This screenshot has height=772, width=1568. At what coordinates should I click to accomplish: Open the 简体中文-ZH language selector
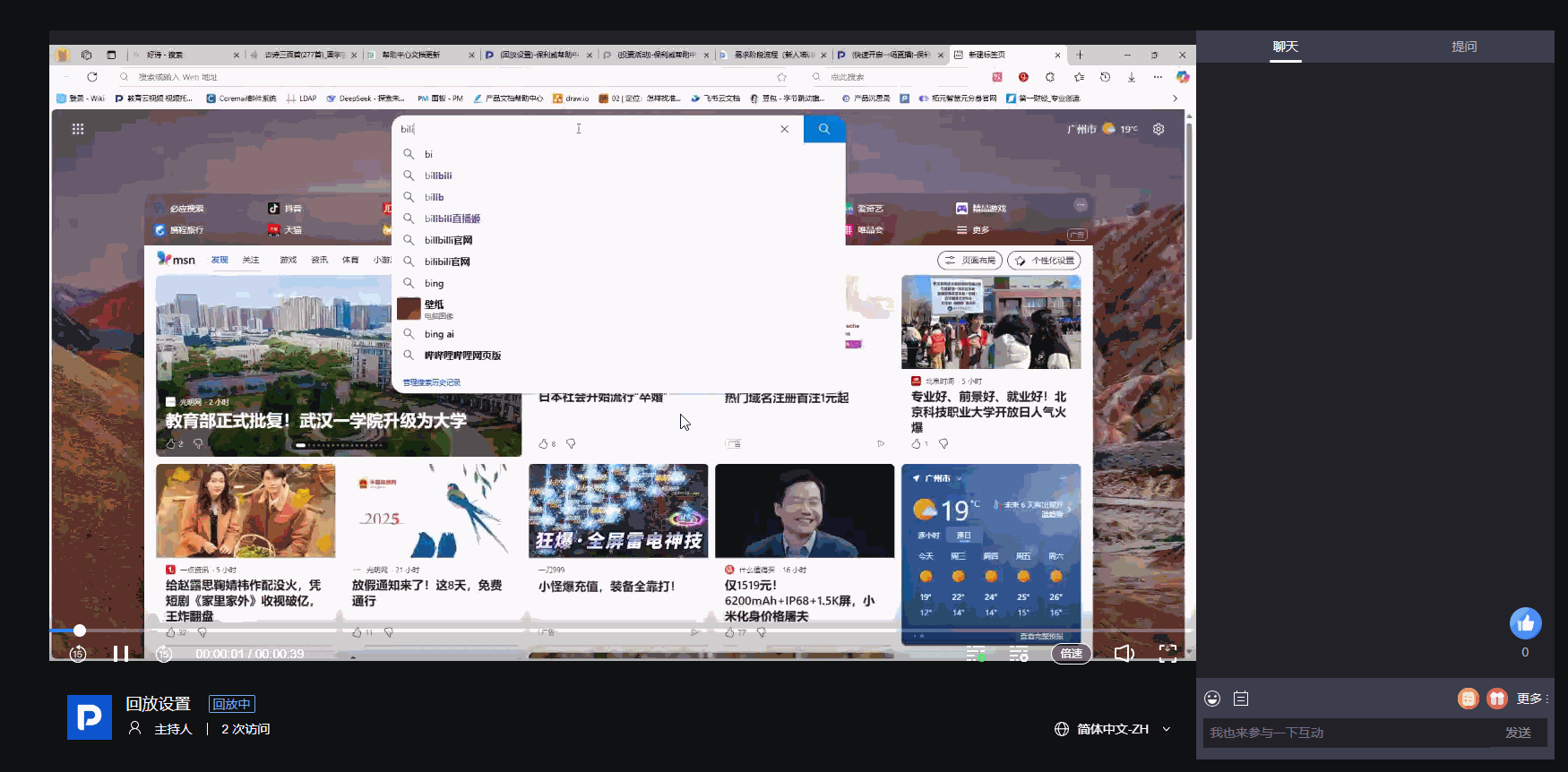click(1113, 729)
